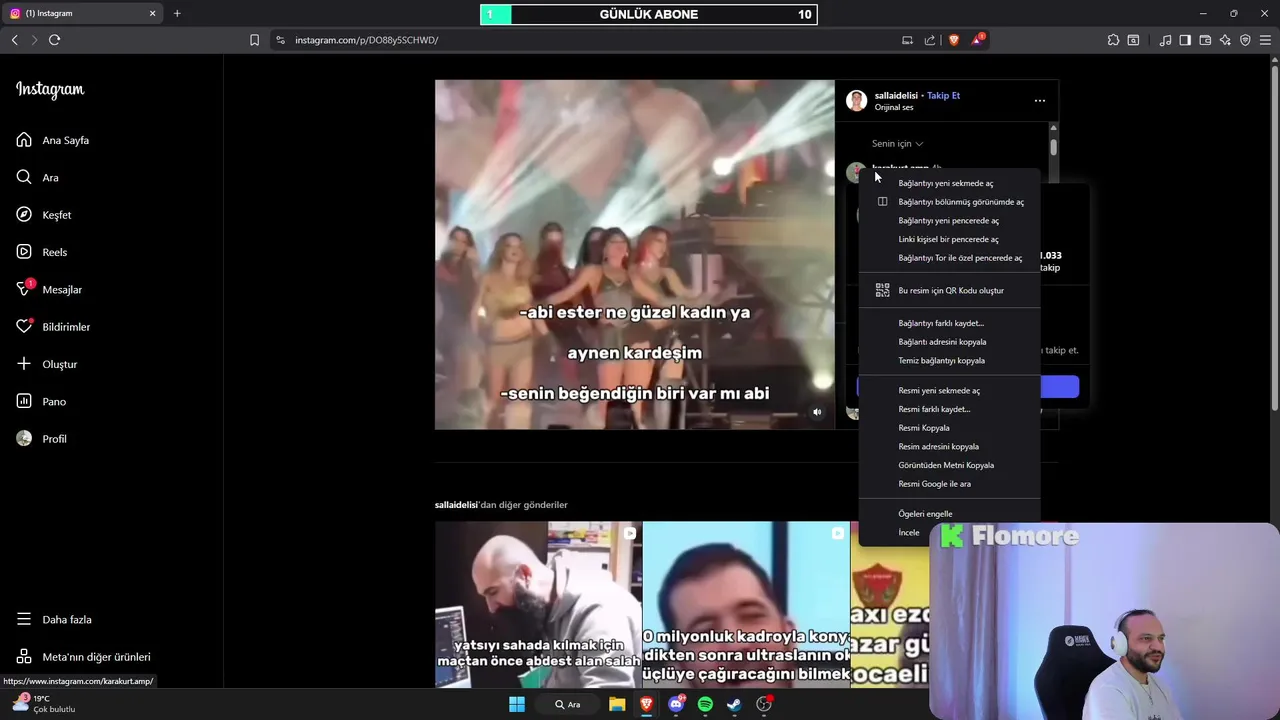Reload the Instagram page

[54, 40]
